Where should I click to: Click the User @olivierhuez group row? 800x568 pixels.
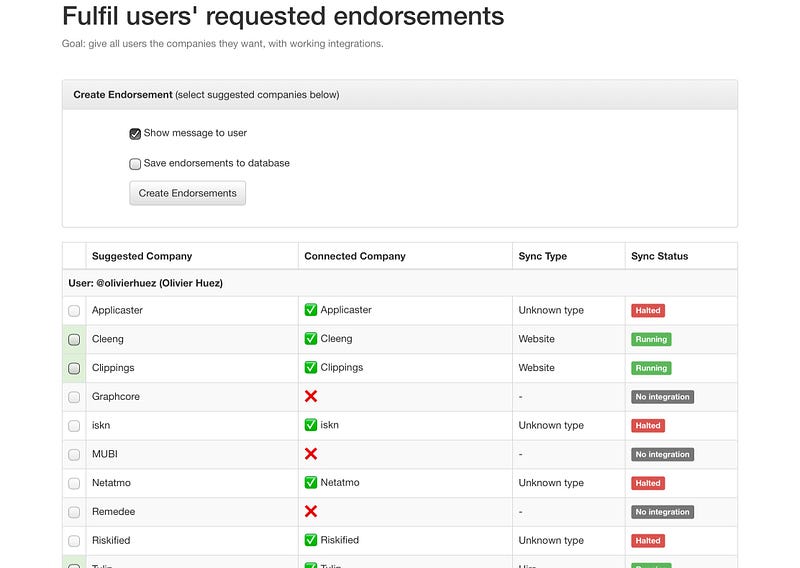coord(399,283)
